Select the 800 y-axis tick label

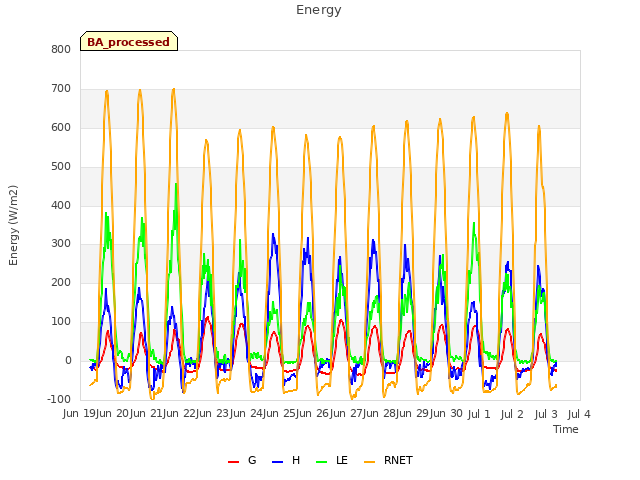click(x=61, y=49)
